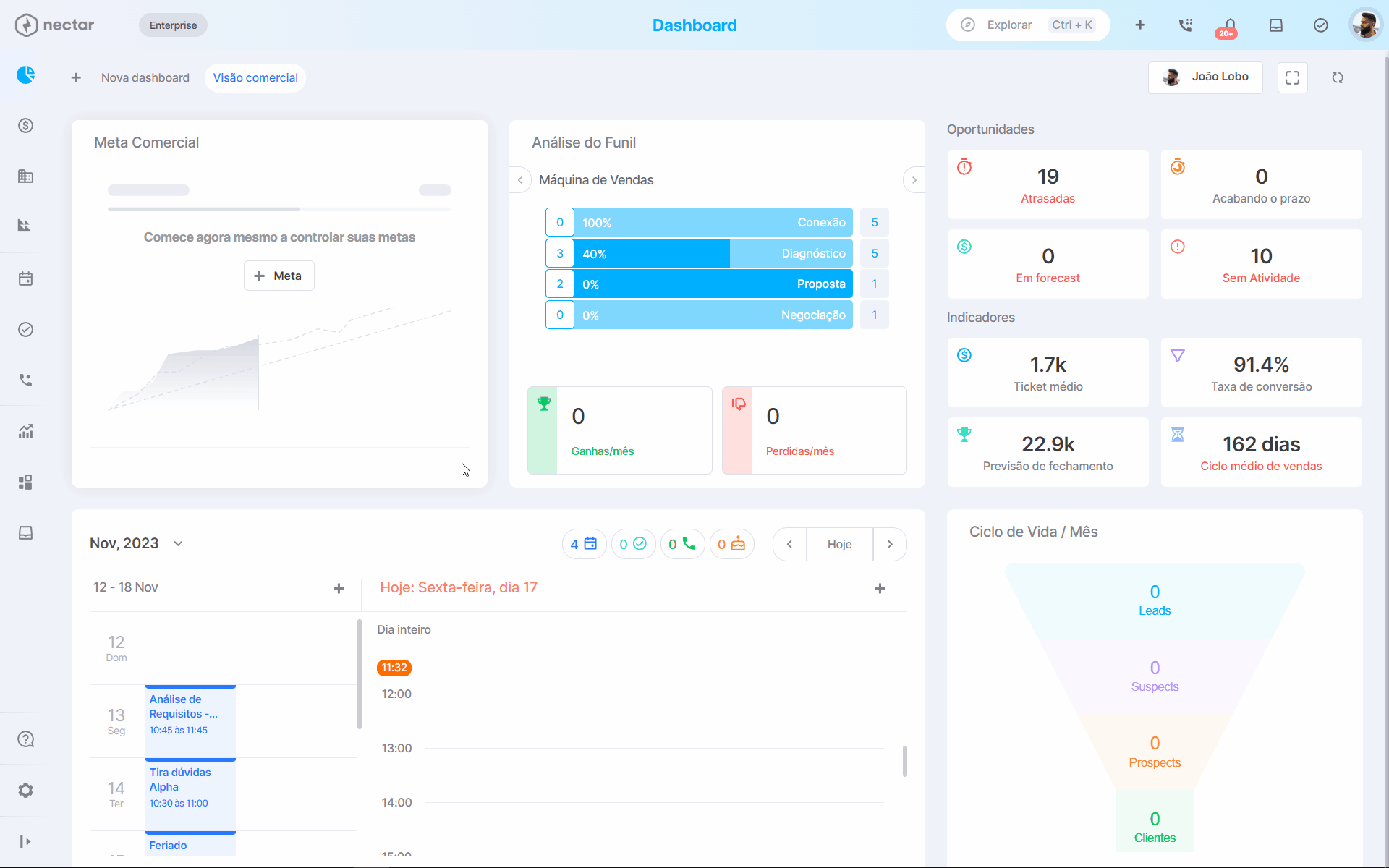
Task: Open the tasks checkmark sidebar icon
Action: tap(26, 329)
